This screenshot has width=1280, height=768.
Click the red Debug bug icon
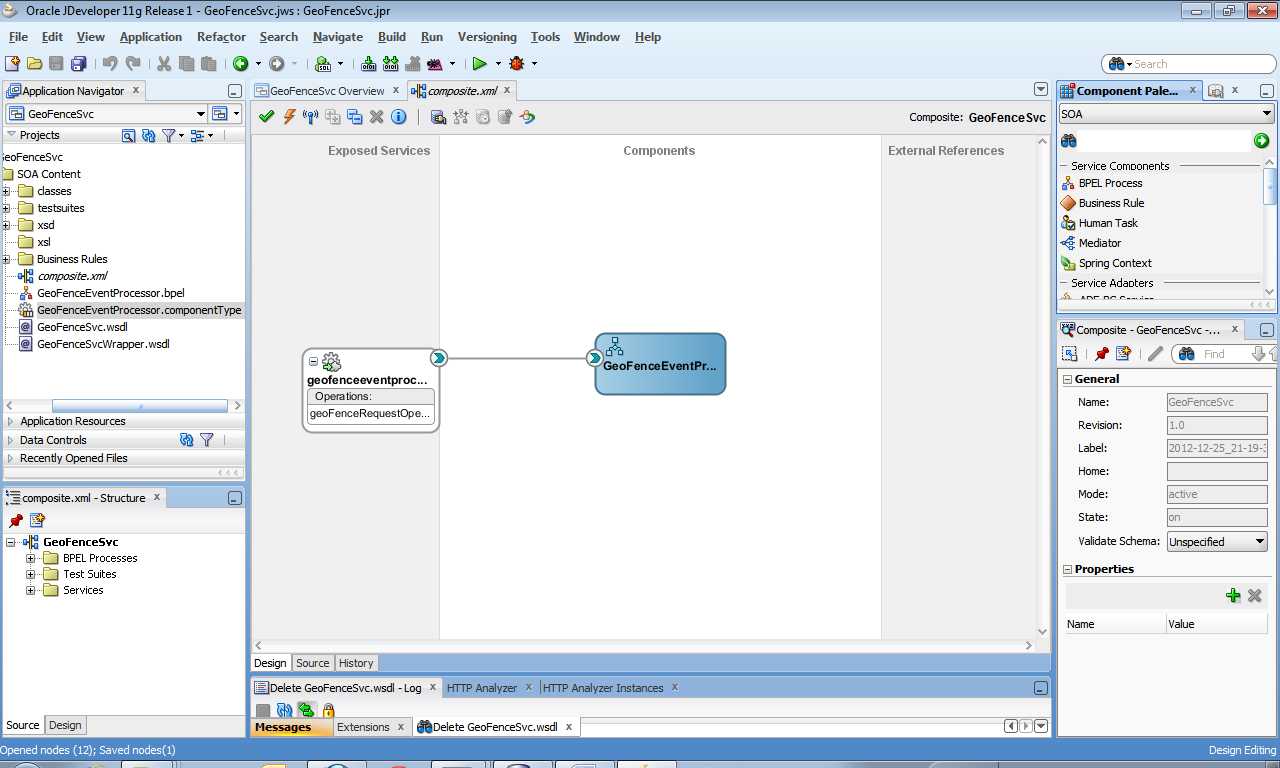[x=517, y=63]
